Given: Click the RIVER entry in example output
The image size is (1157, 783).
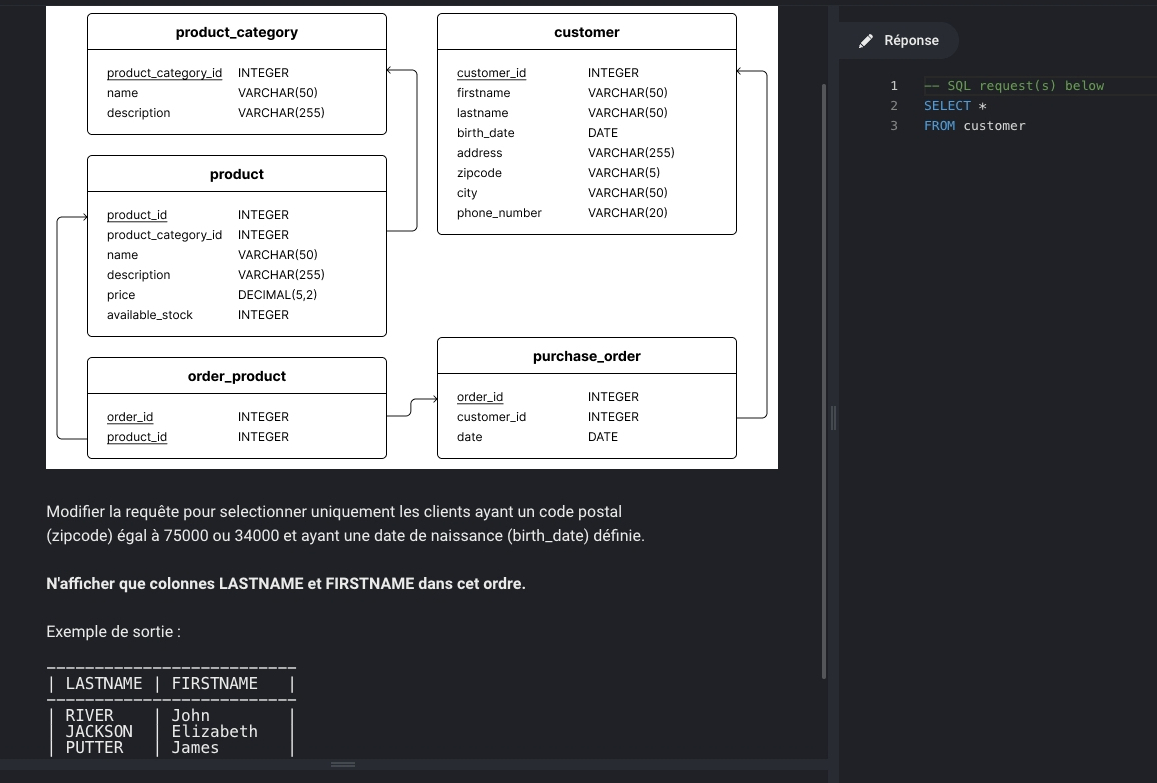Looking at the screenshot, I should click(89, 715).
